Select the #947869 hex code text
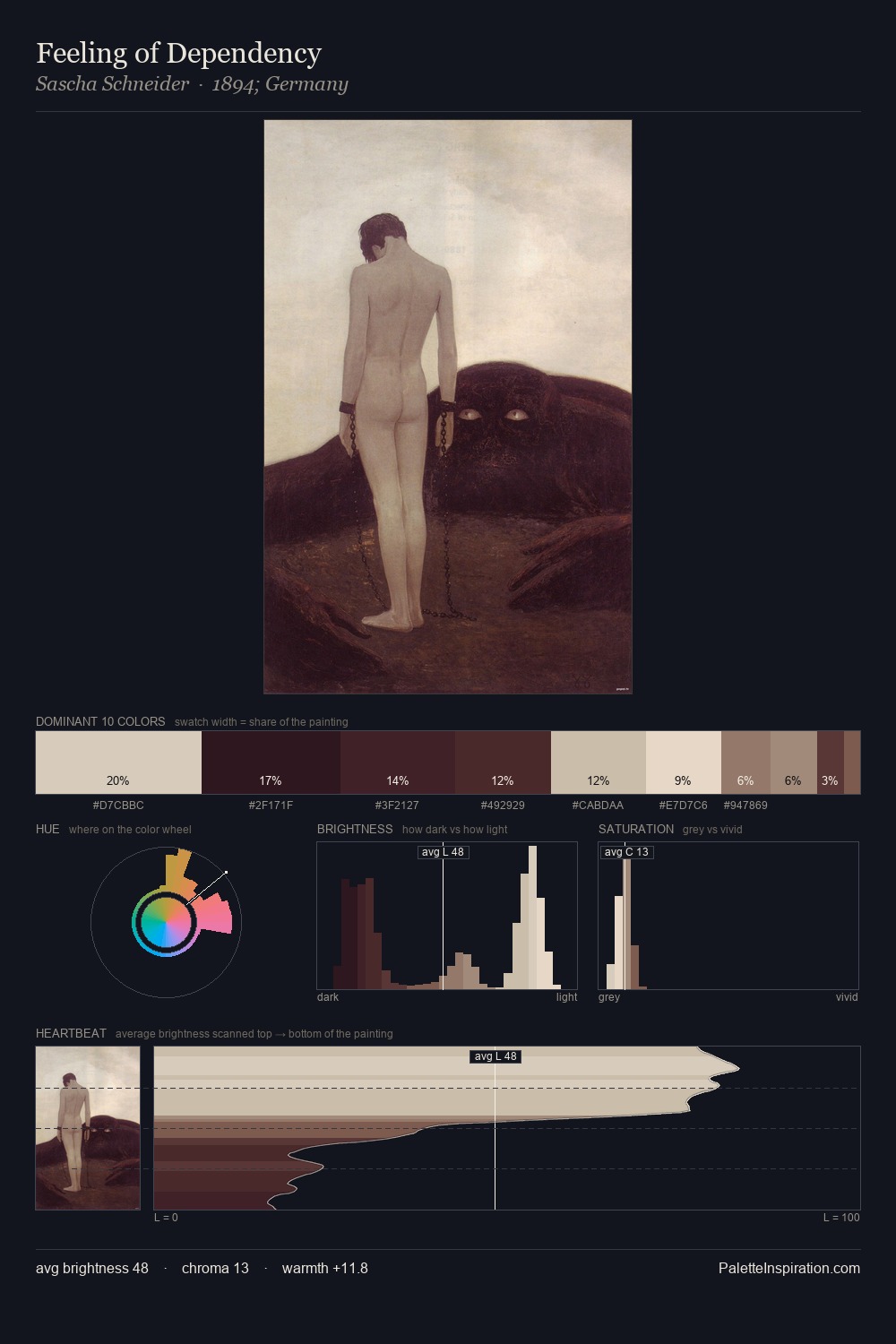 click(745, 806)
